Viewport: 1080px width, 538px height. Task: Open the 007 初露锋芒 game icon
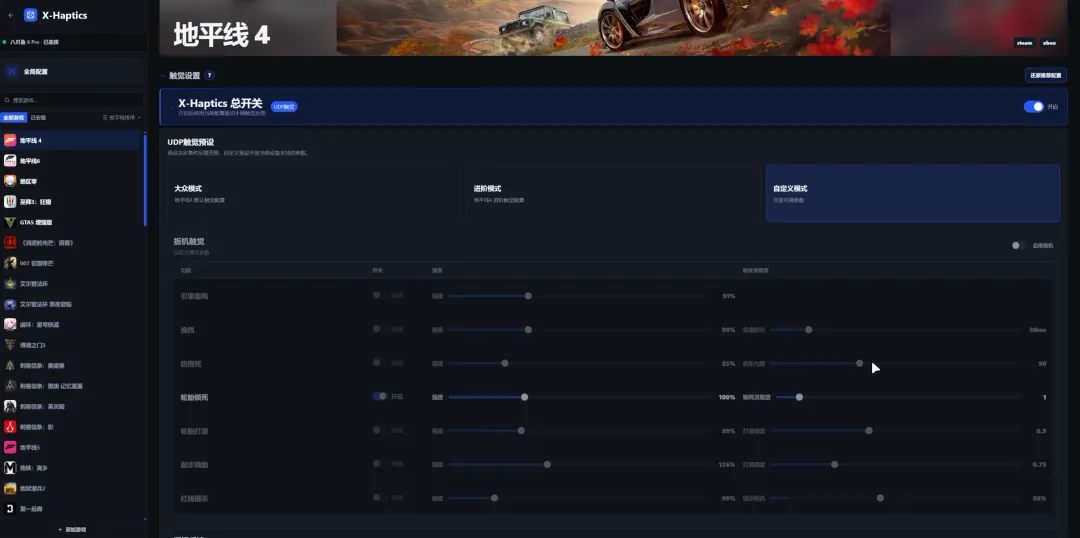[10, 263]
